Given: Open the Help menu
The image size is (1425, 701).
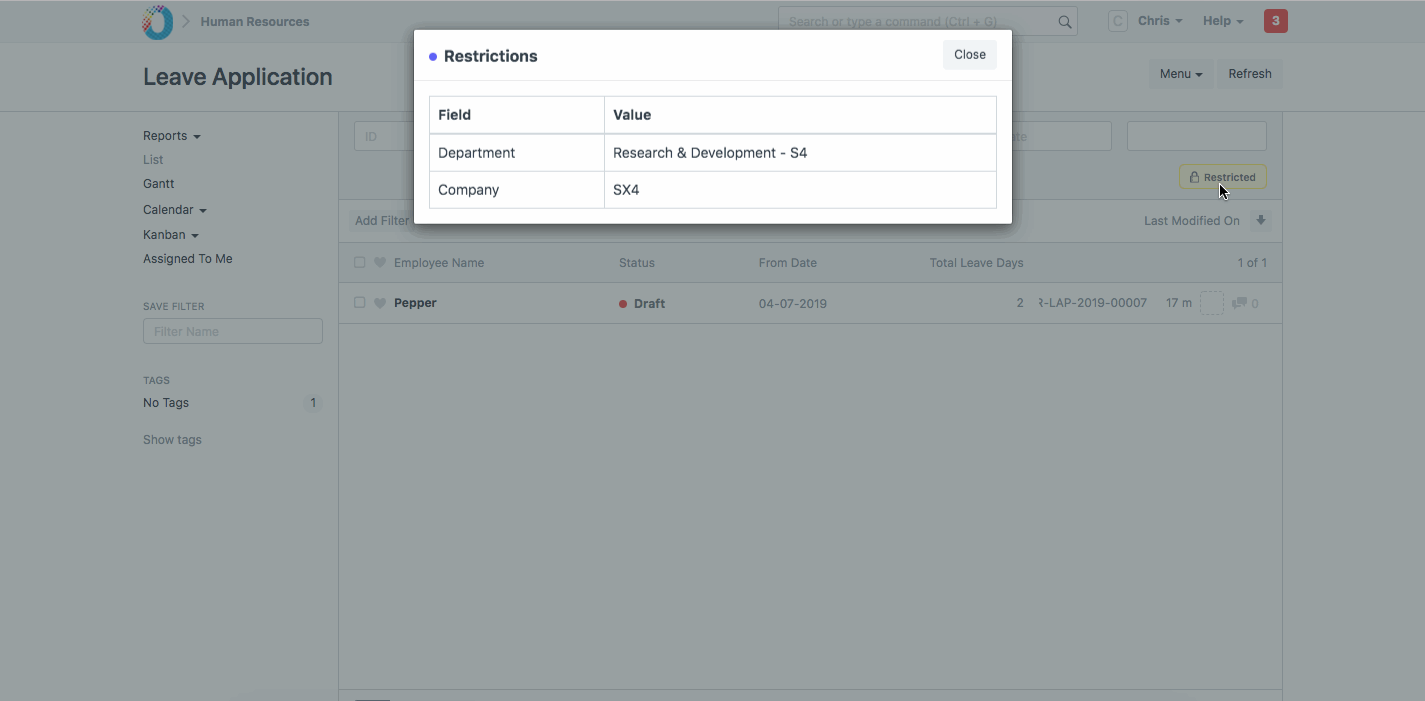Looking at the screenshot, I should tap(1222, 21).
